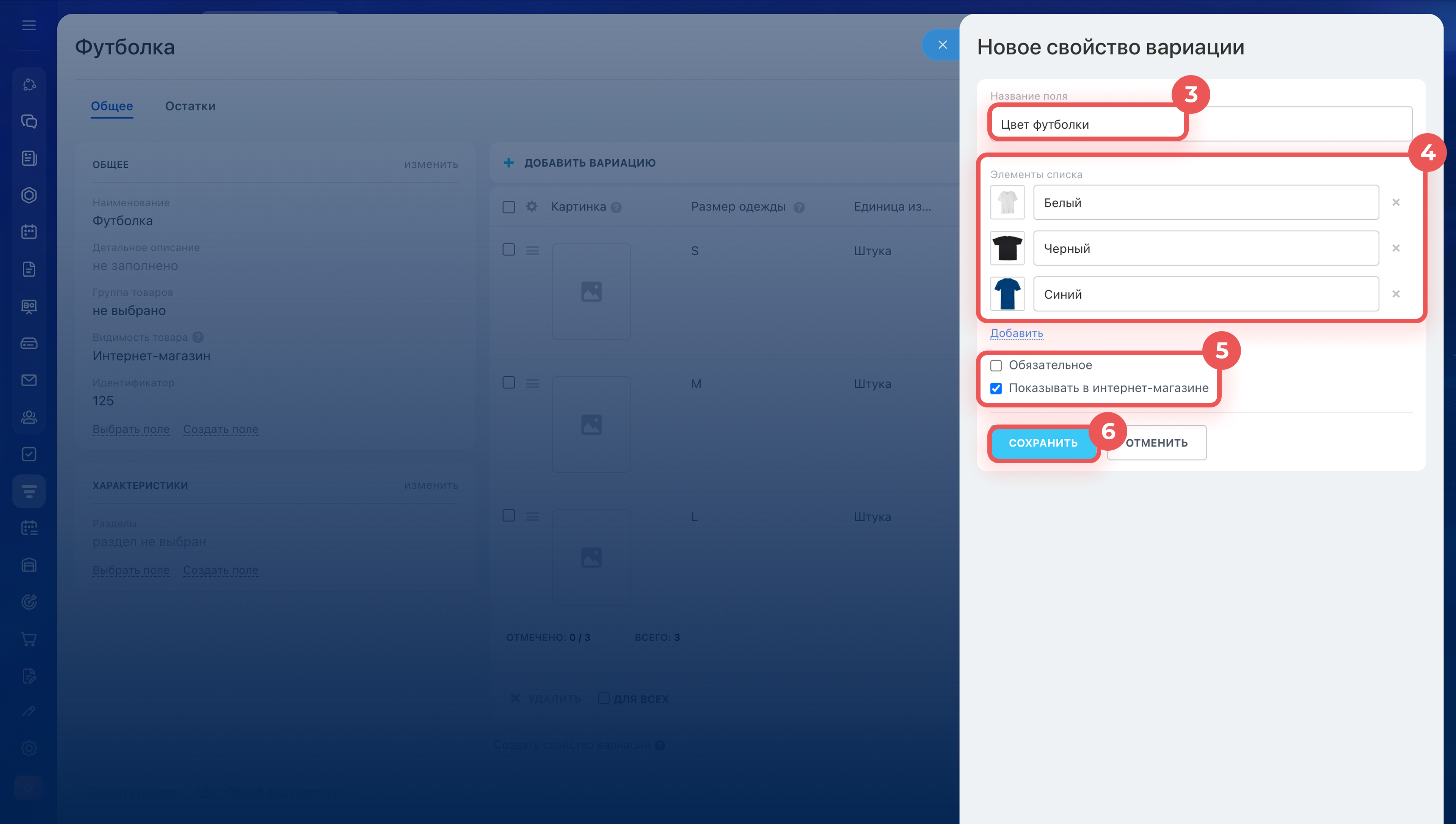Click the blue t-shirt color thumbnail
This screenshot has width=1456, height=824.
(1007, 294)
